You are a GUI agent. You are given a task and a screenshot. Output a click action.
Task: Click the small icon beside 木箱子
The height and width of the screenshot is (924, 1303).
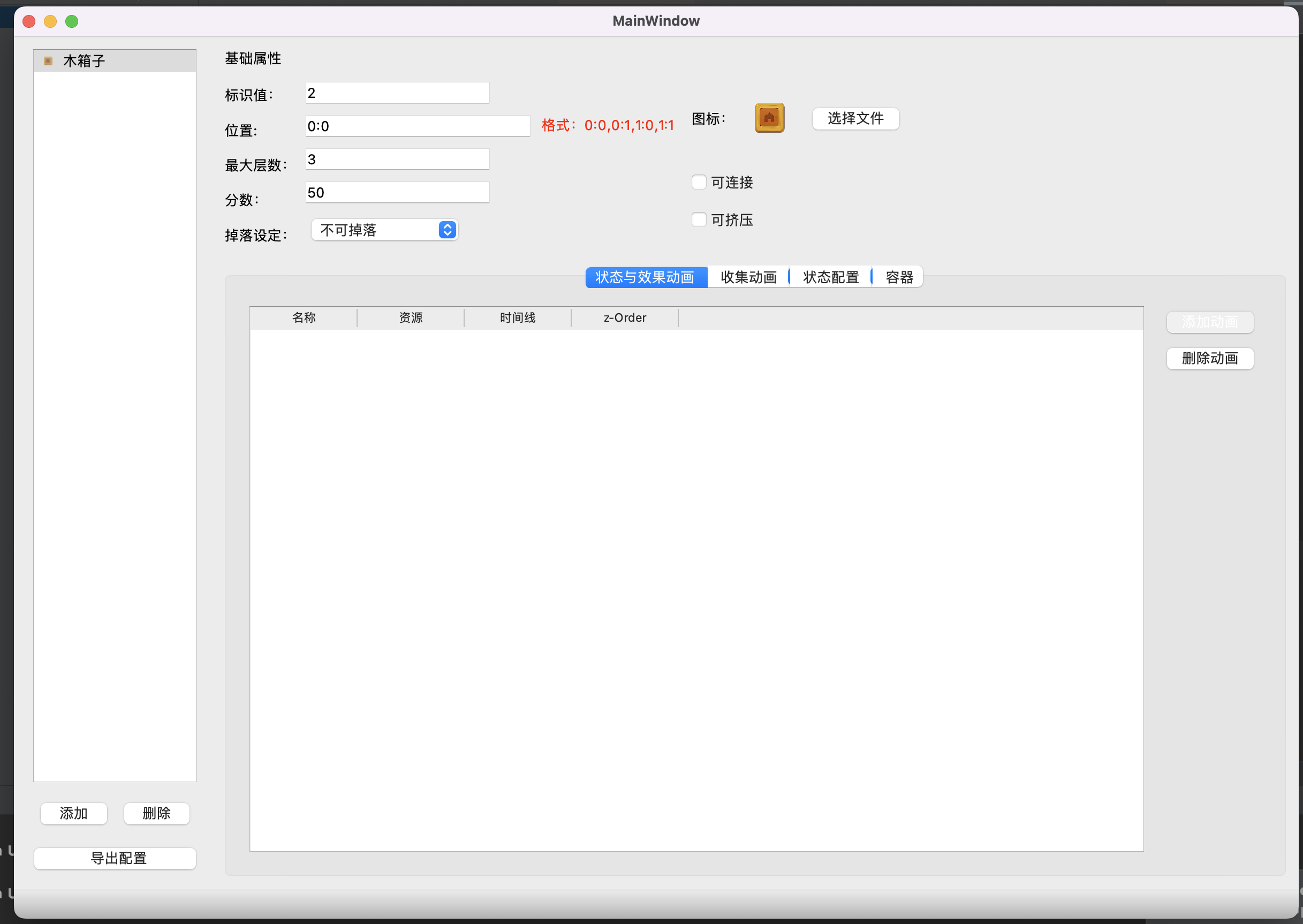click(x=48, y=61)
